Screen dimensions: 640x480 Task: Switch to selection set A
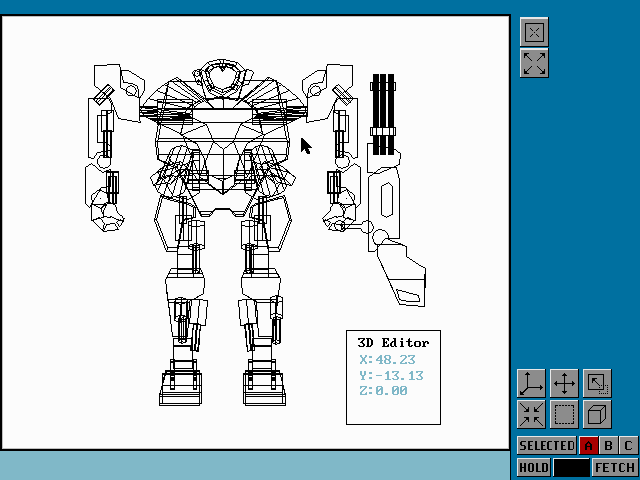(x=589, y=446)
